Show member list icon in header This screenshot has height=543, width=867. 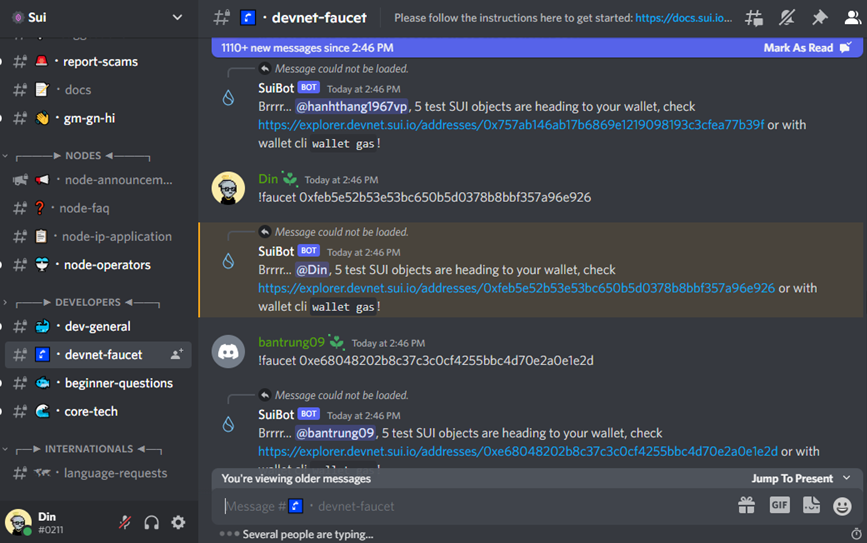point(853,18)
